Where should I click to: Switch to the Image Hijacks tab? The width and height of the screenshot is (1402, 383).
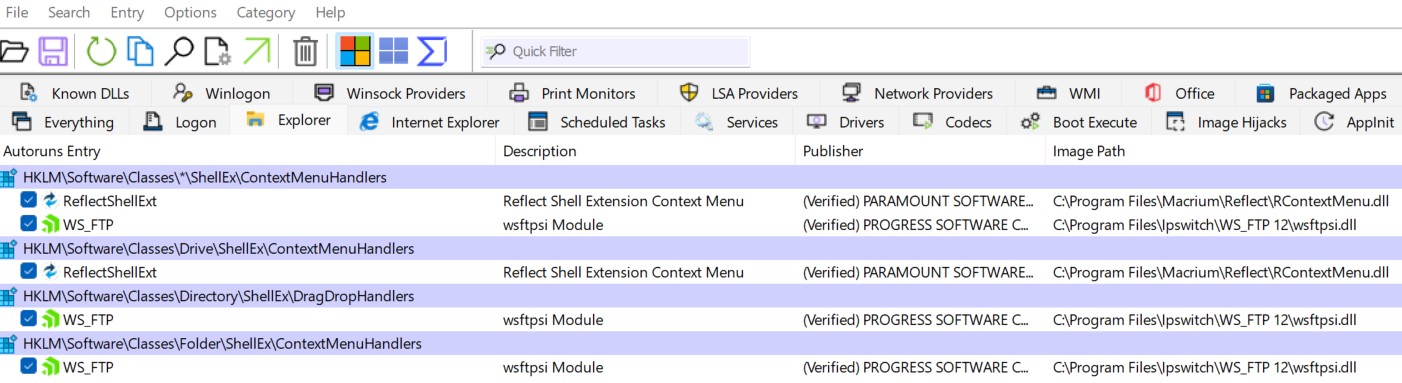1227,122
